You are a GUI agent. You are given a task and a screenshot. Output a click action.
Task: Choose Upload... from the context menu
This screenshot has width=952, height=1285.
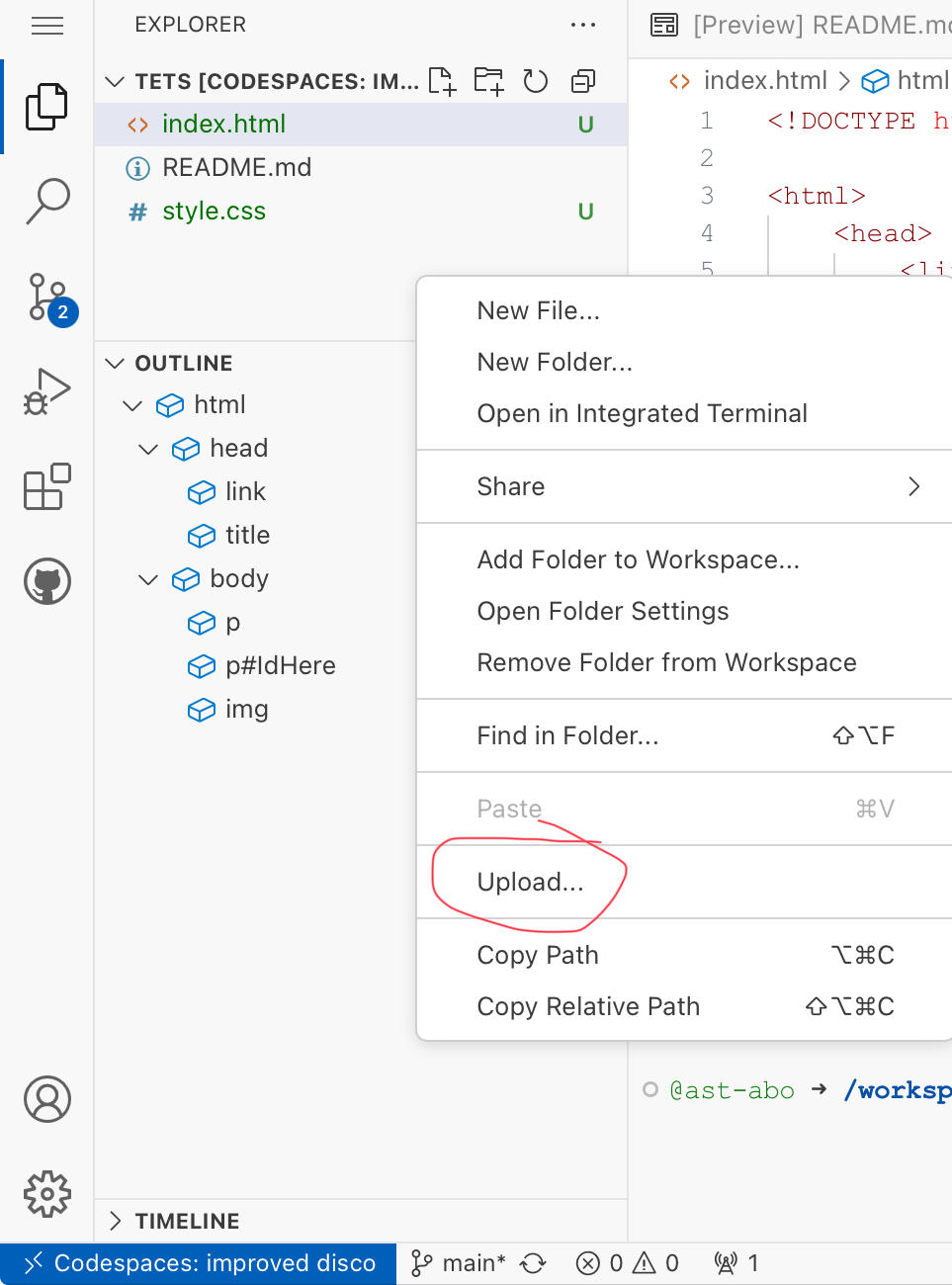(x=530, y=882)
